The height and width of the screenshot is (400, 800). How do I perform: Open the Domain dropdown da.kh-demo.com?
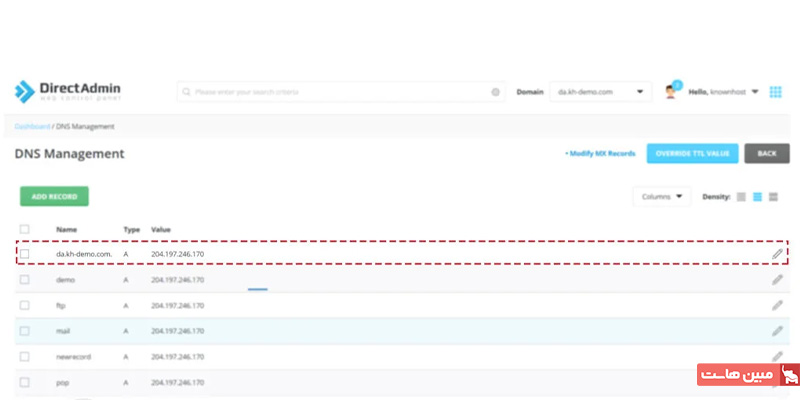point(600,92)
